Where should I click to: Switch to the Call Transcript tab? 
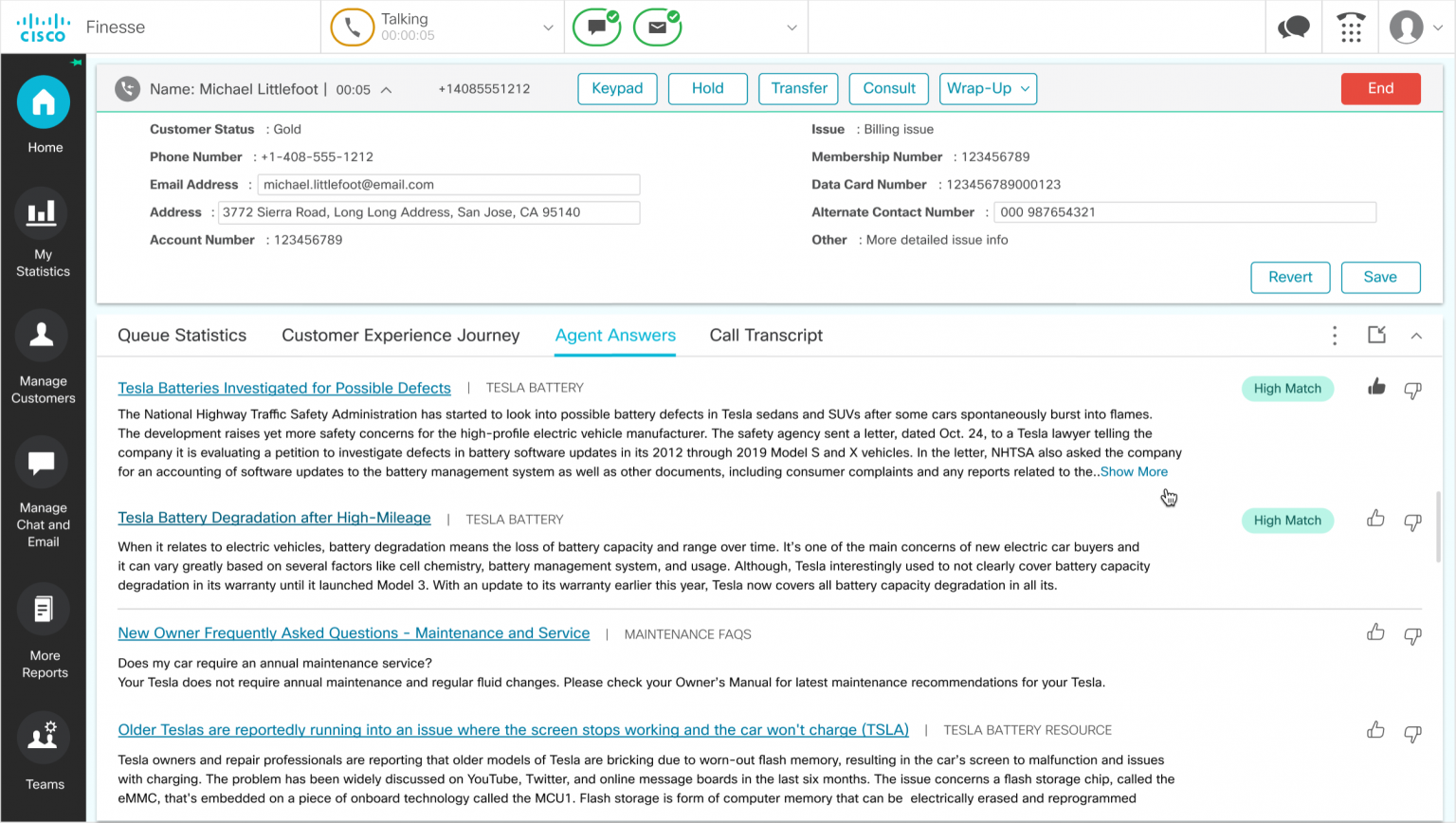point(765,335)
